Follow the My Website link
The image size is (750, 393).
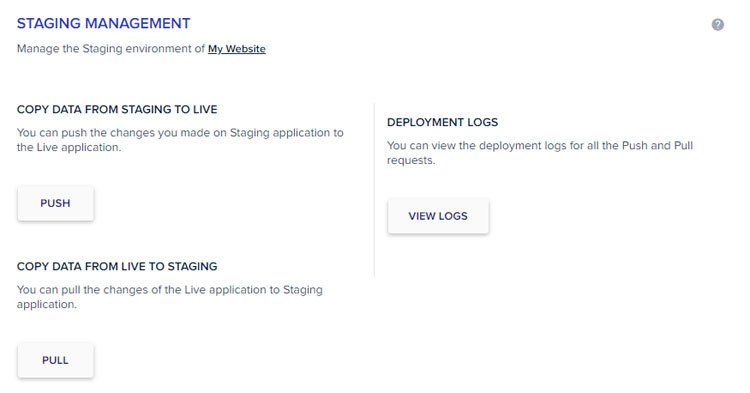click(x=237, y=49)
